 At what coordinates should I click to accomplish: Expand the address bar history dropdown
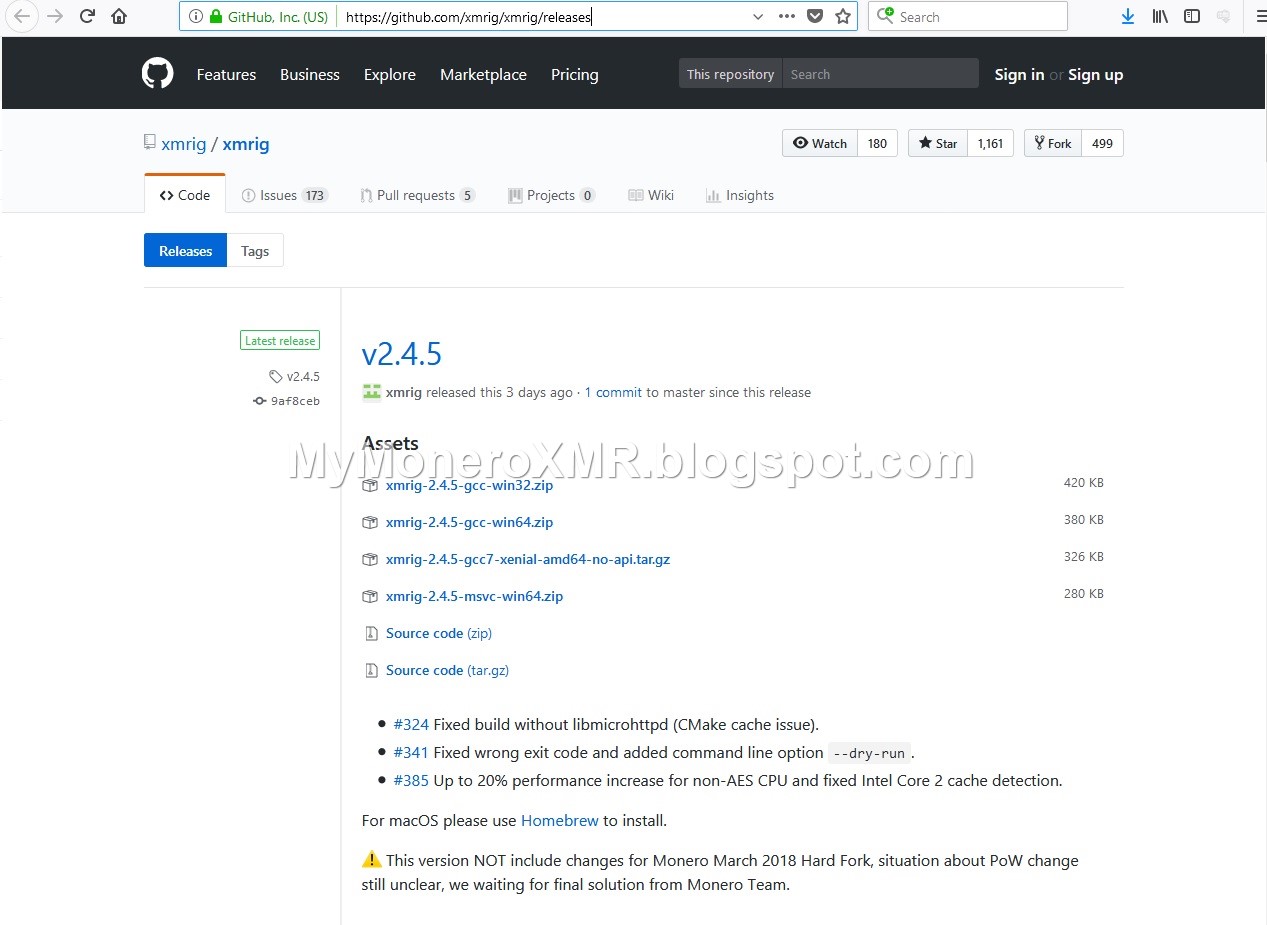click(760, 16)
